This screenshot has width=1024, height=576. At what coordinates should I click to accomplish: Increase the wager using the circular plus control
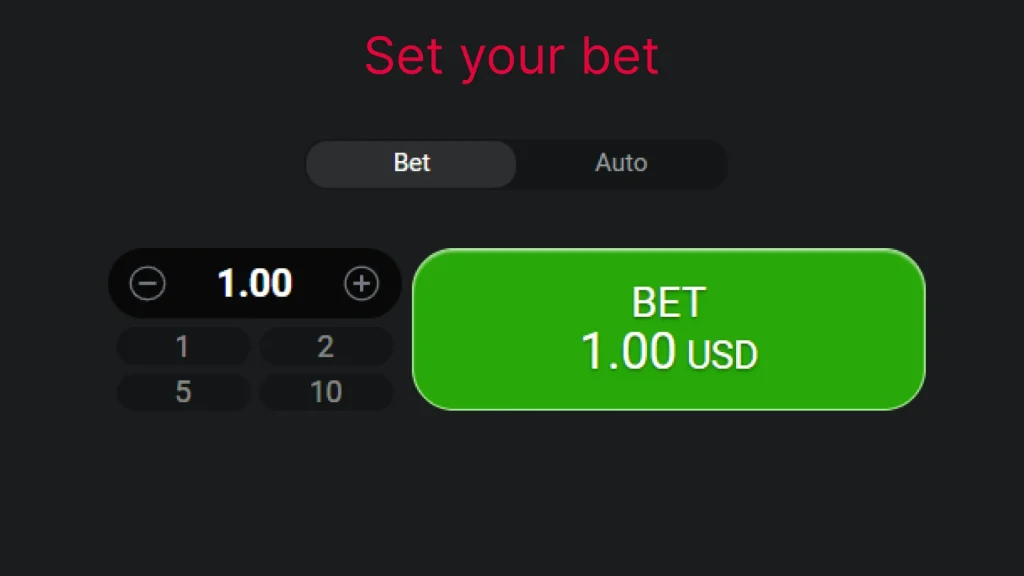coord(362,283)
